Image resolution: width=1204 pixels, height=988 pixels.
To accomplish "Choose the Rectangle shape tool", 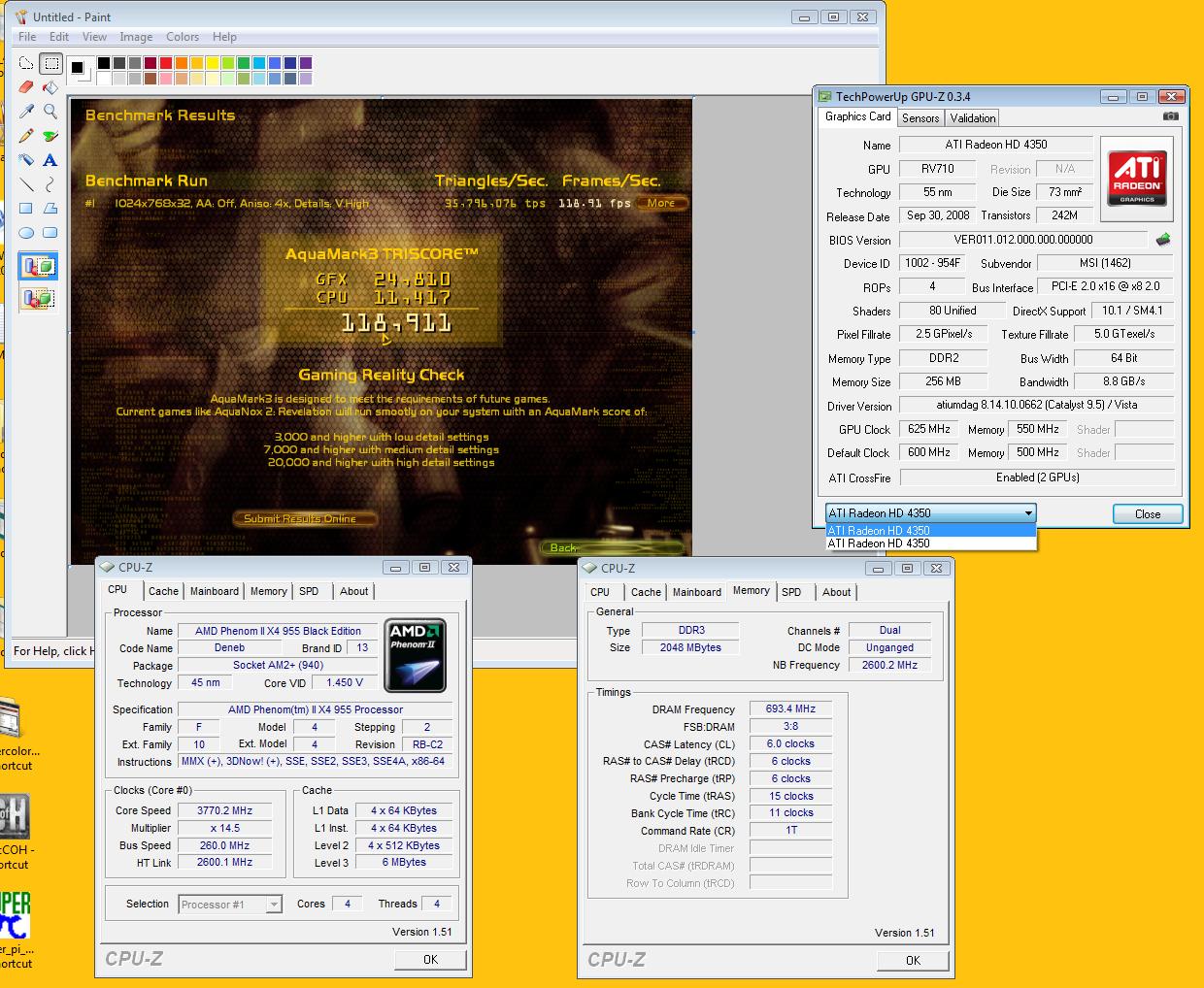I will pyautogui.click(x=26, y=209).
